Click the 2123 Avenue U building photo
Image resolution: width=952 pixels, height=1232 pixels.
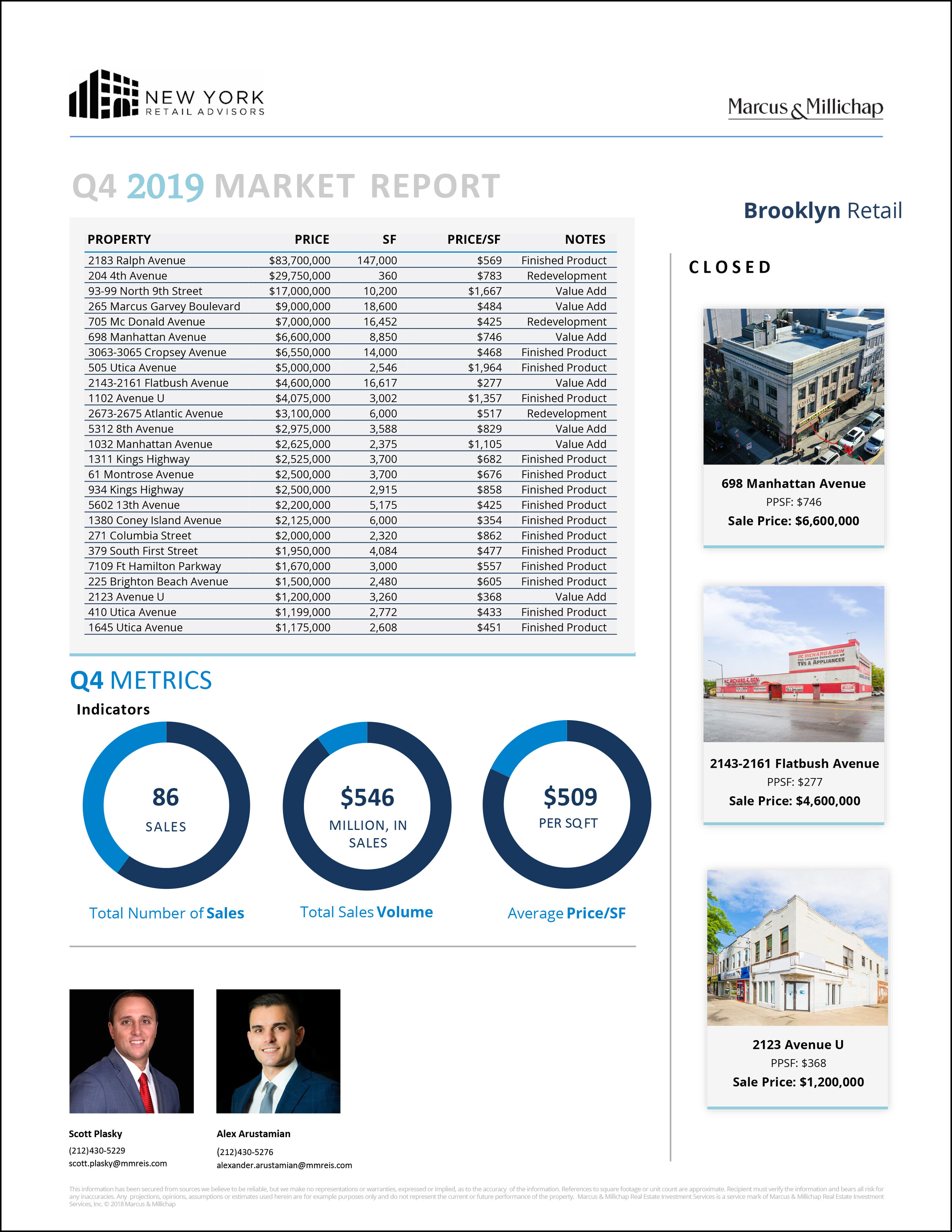pyautogui.click(x=797, y=947)
